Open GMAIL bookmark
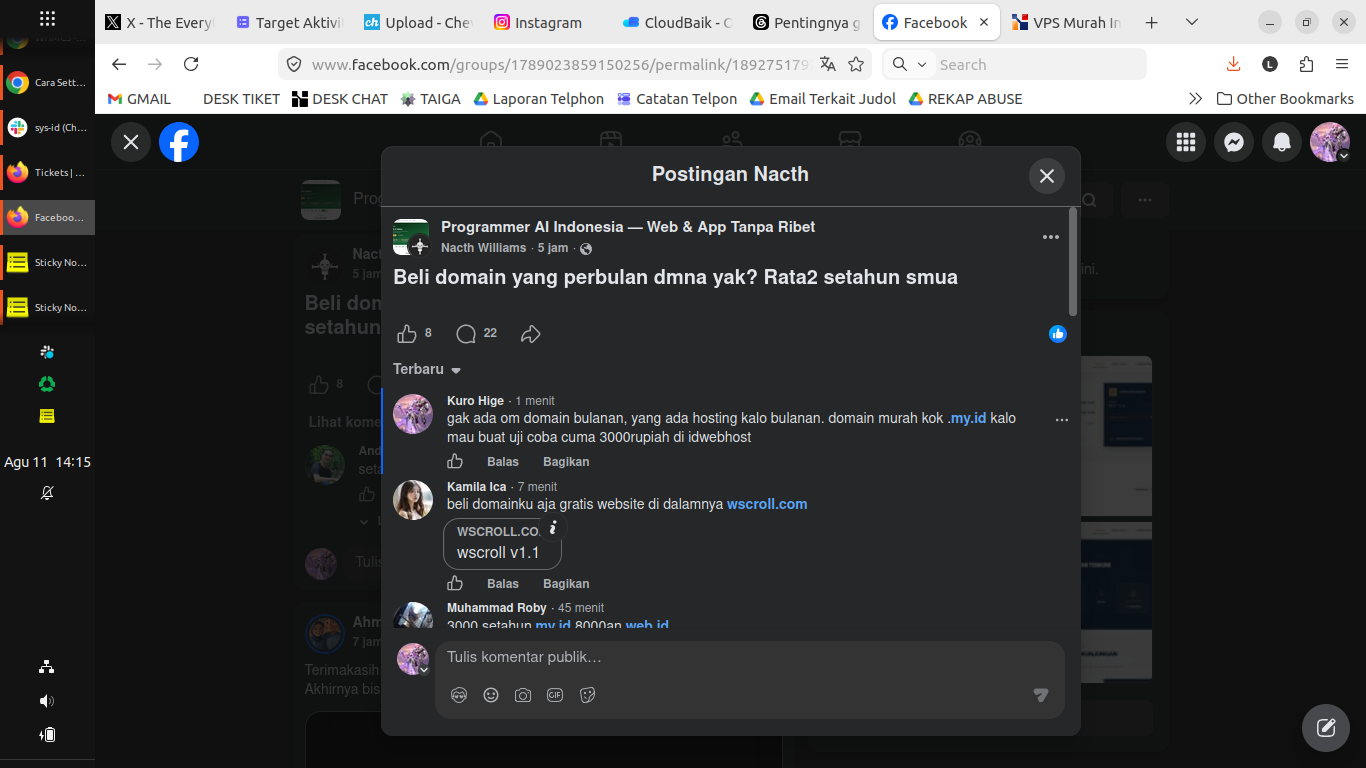 139,99
